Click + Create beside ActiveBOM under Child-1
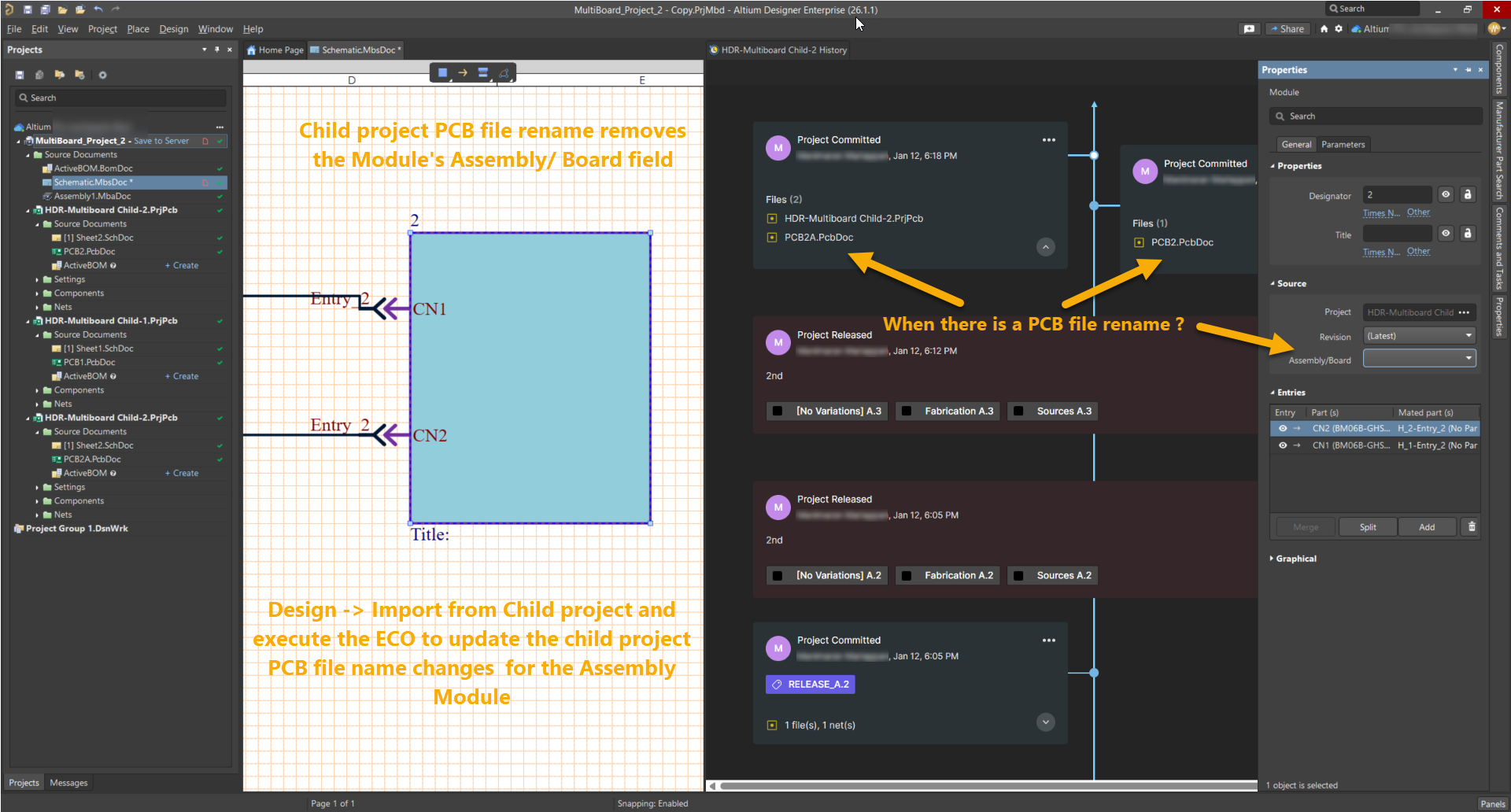Screen dimensions: 1511x812 [x=182, y=376]
